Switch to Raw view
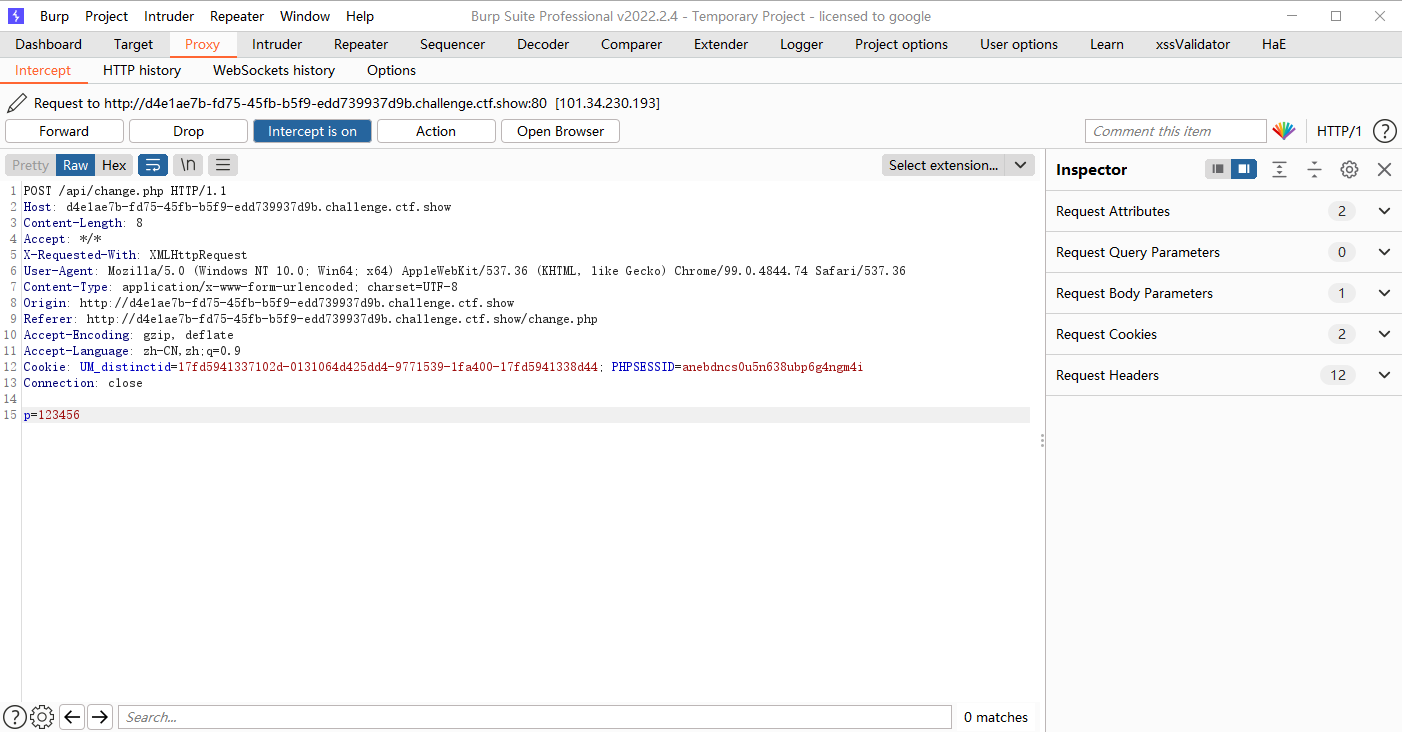 [76, 165]
